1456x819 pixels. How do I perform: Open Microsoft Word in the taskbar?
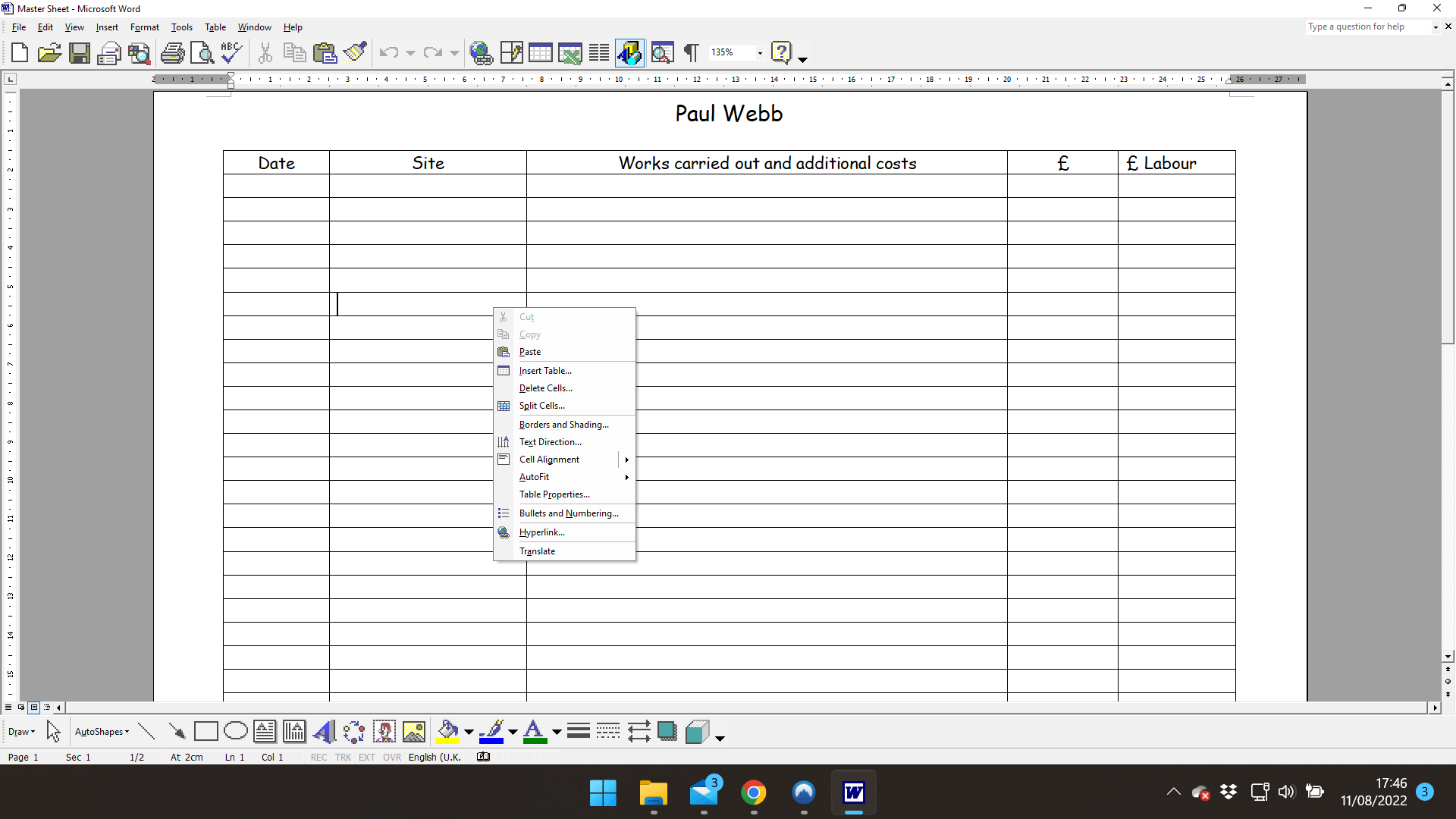(854, 793)
